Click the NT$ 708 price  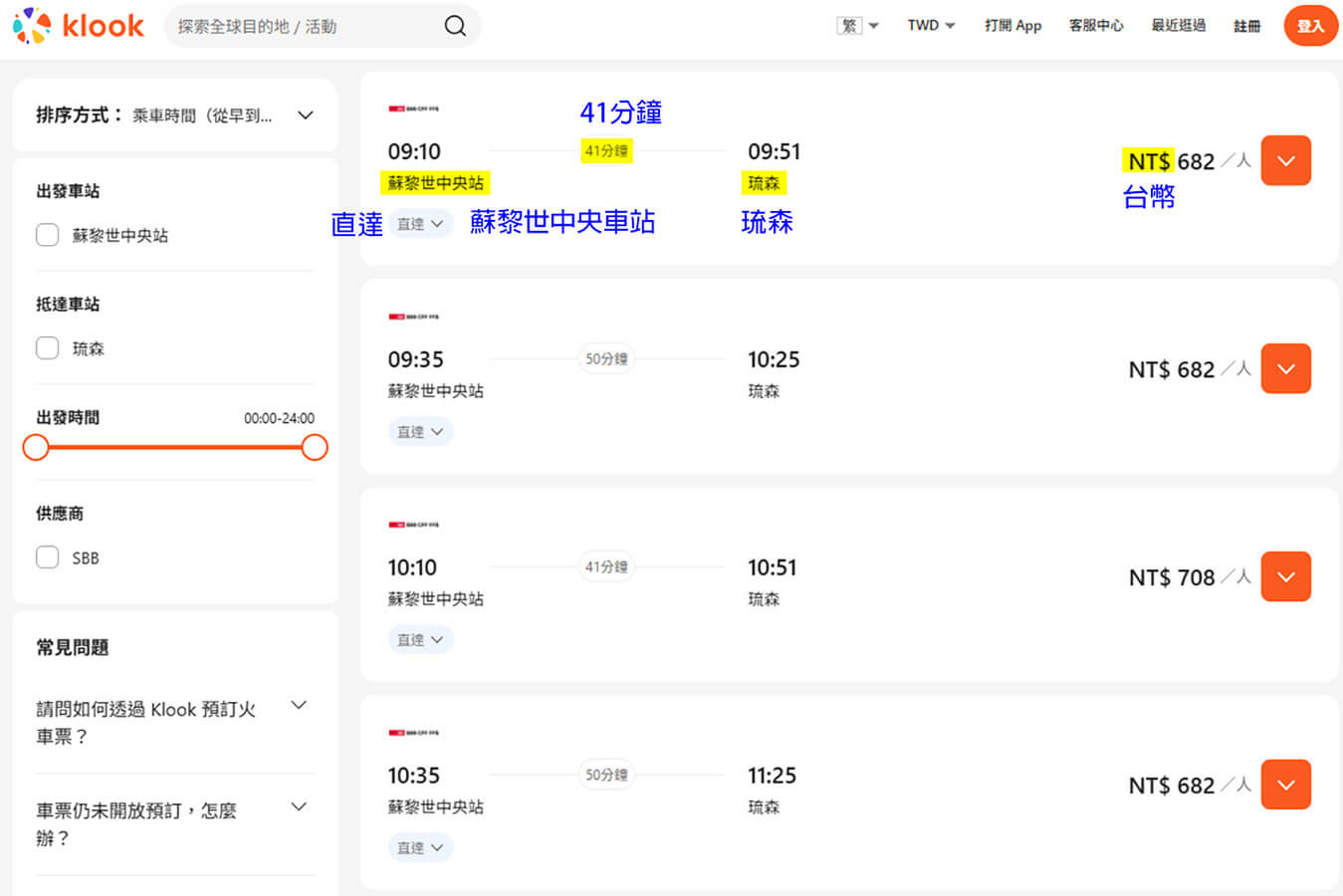(x=1172, y=577)
